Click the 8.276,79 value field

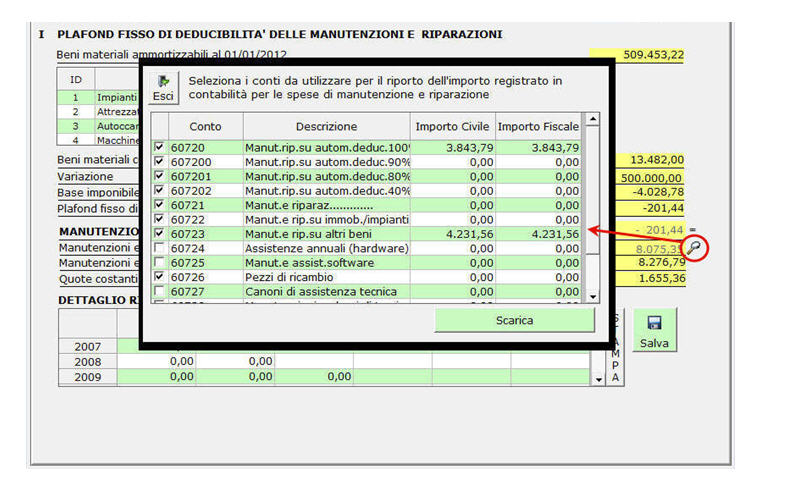coord(650,262)
